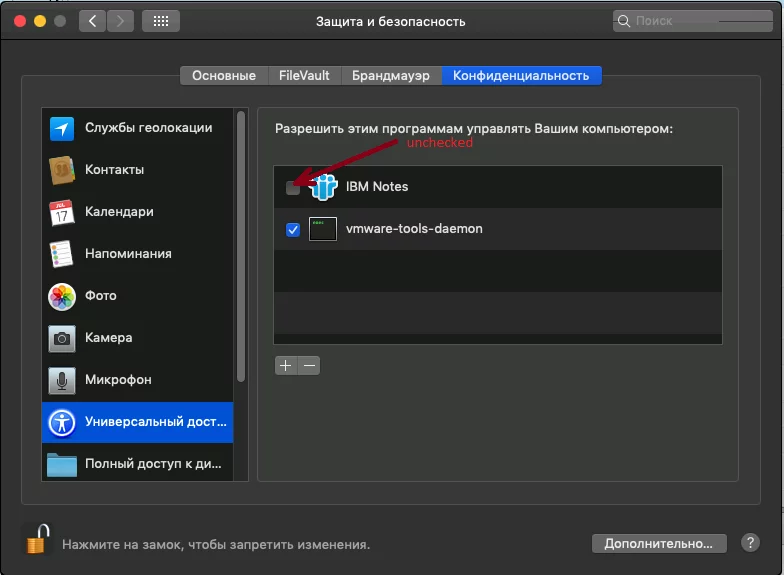Select the Photos flower icon
Image resolution: width=784 pixels, height=575 pixels.
62,296
